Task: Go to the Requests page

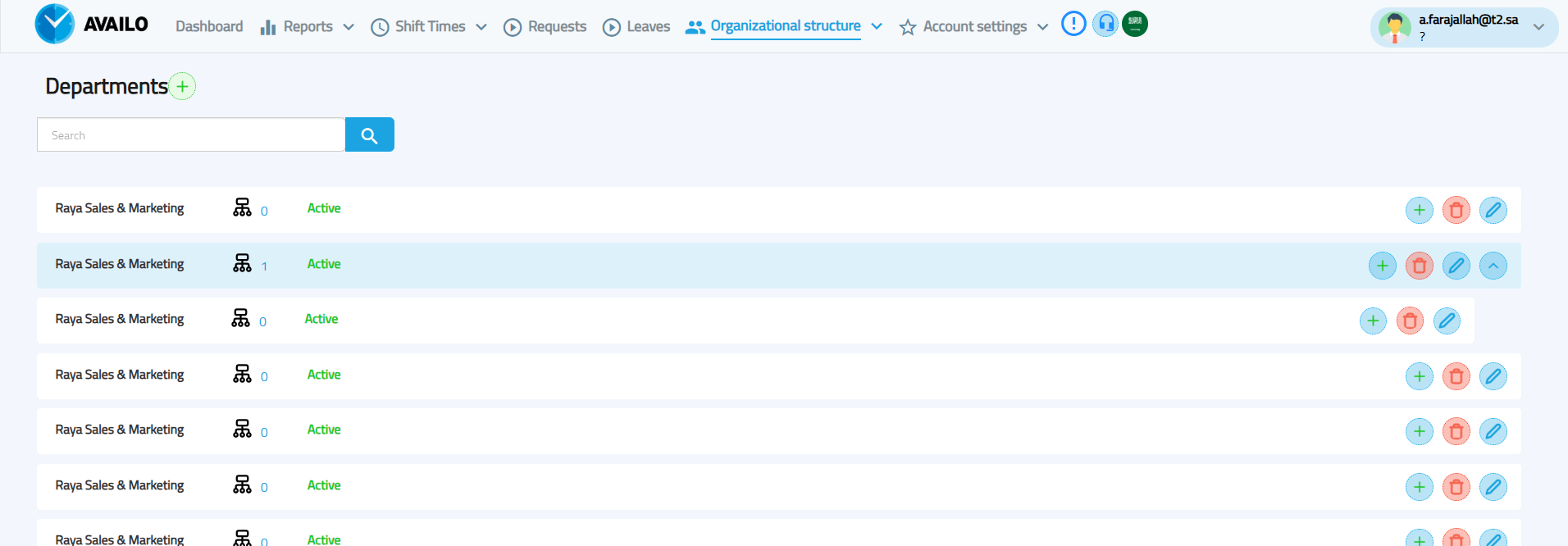Action: 557,26
